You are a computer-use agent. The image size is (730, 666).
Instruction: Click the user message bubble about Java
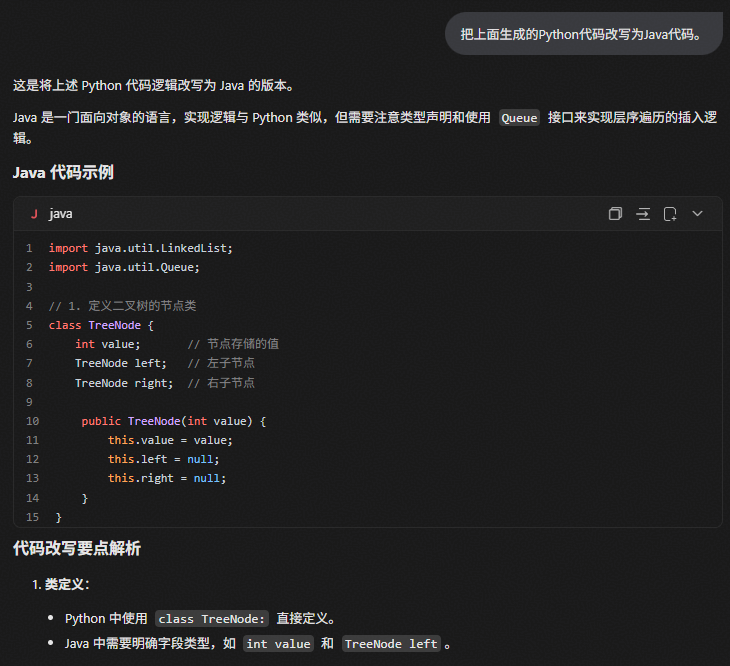[583, 34]
